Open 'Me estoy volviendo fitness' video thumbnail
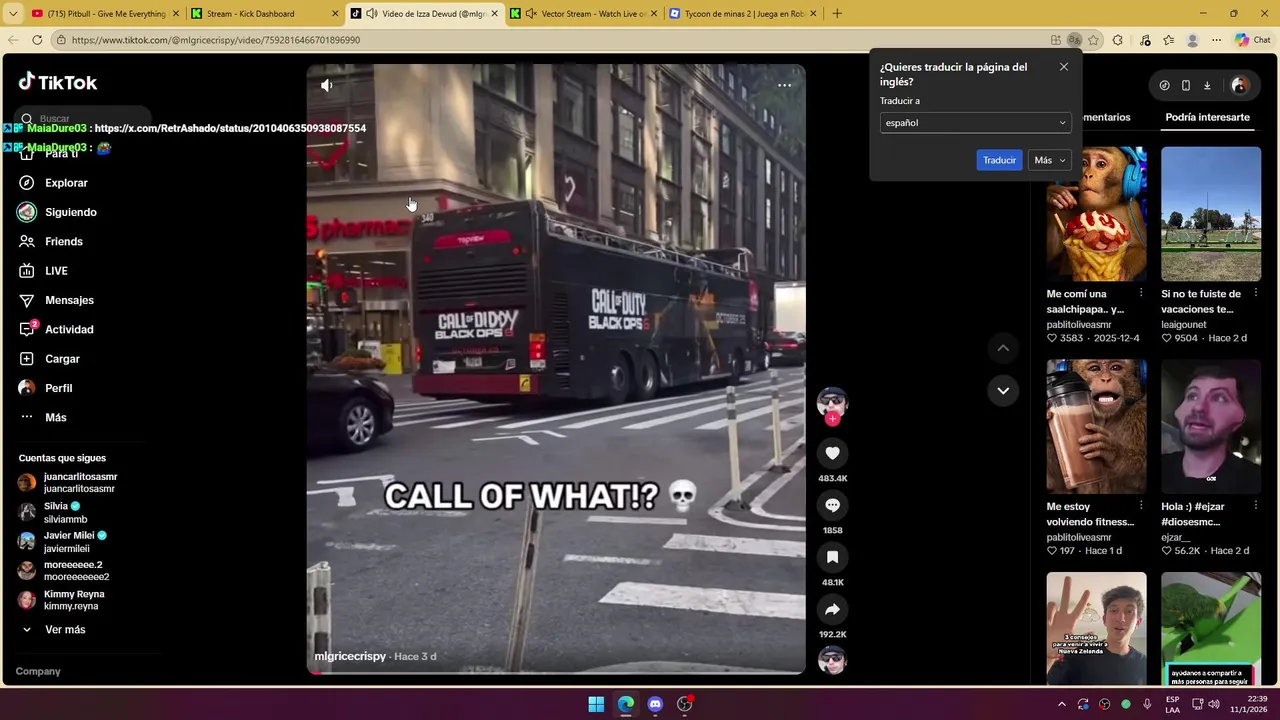Image resolution: width=1280 pixels, height=720 pixels. pyautogui.click(x=1096, y=427)
